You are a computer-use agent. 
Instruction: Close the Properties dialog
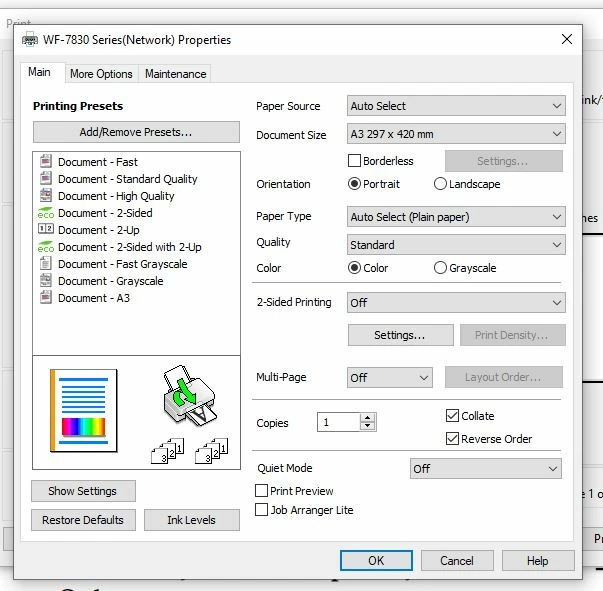pos(567,39)
